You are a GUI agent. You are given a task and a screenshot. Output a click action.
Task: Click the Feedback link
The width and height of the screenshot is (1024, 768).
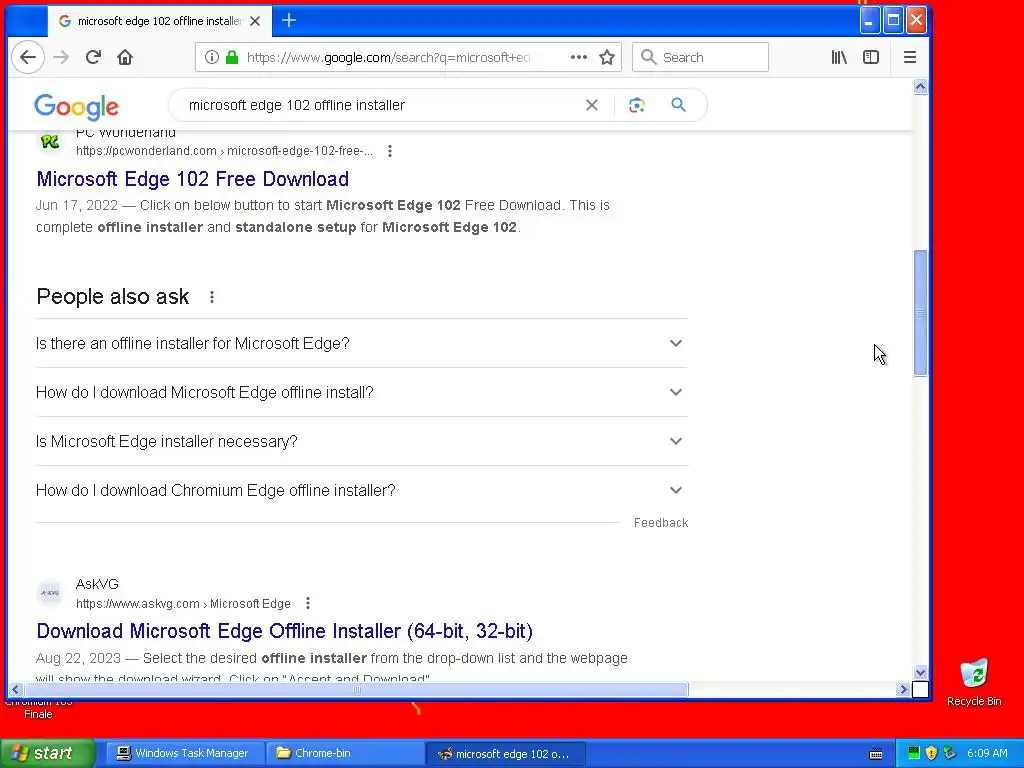tap(661, 523)
